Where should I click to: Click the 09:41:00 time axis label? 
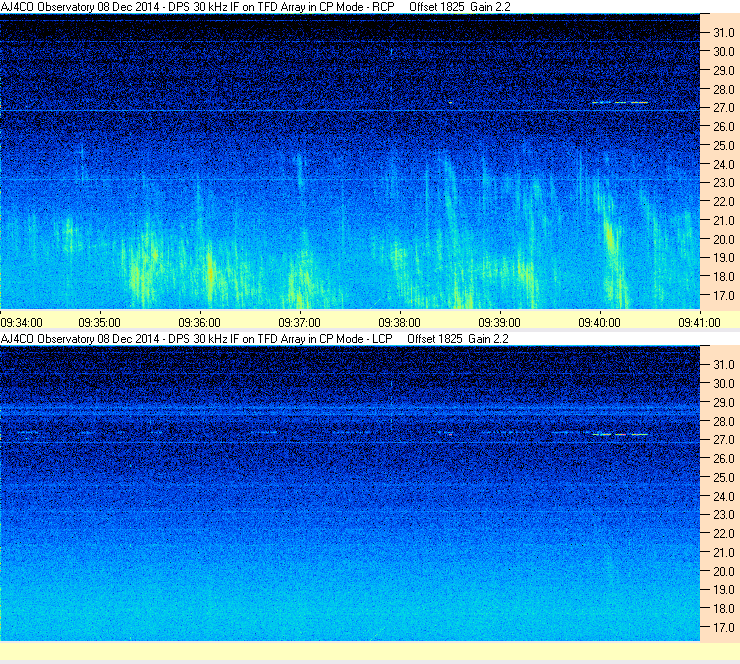[700, 323]
